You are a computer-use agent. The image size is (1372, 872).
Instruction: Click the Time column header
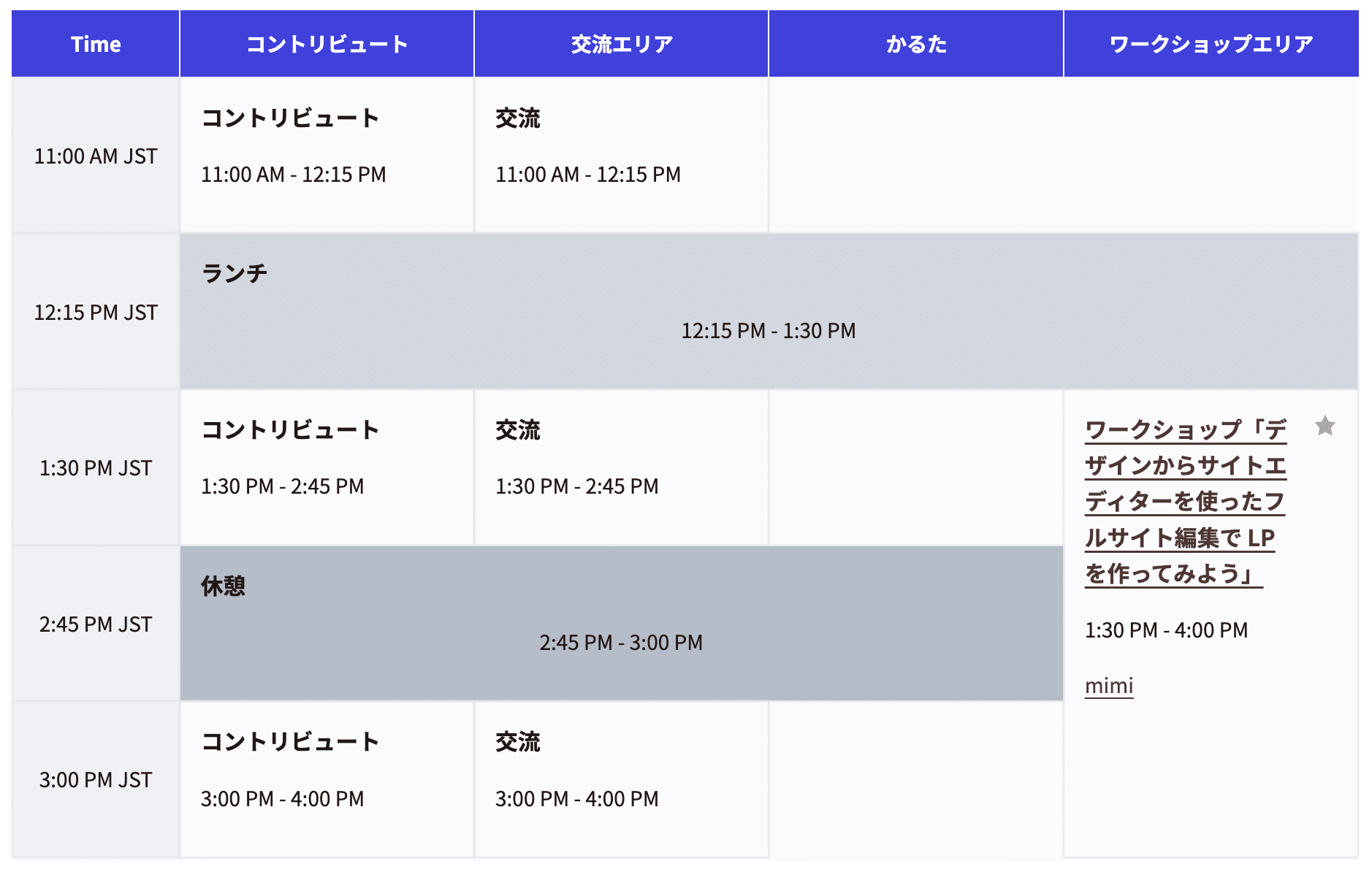pos(95,43)
